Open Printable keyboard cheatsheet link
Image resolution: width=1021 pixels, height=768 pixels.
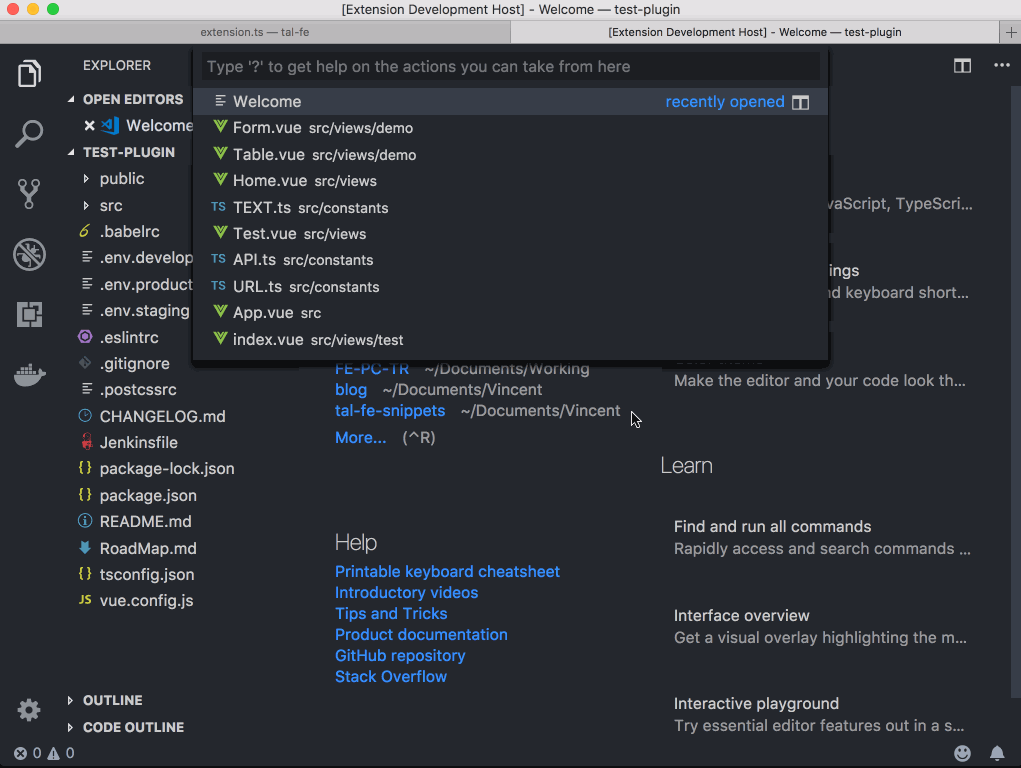[x=447, y=571]
